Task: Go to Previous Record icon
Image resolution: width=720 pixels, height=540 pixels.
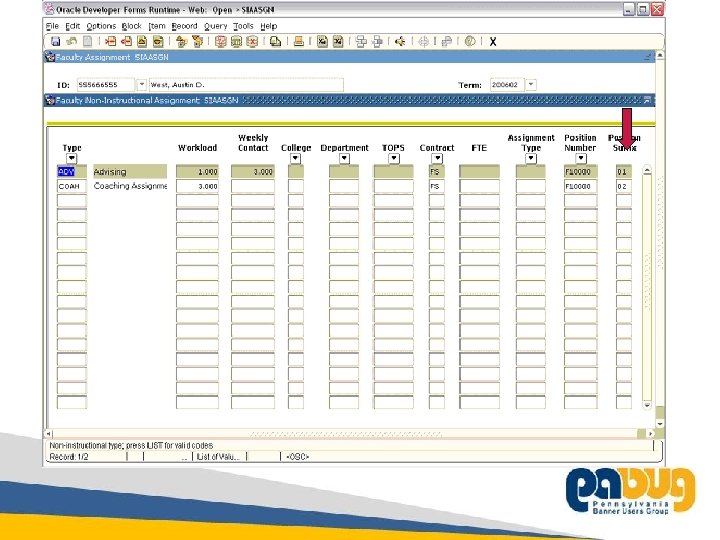Action: pyautogui.click(x=142, y=41)
